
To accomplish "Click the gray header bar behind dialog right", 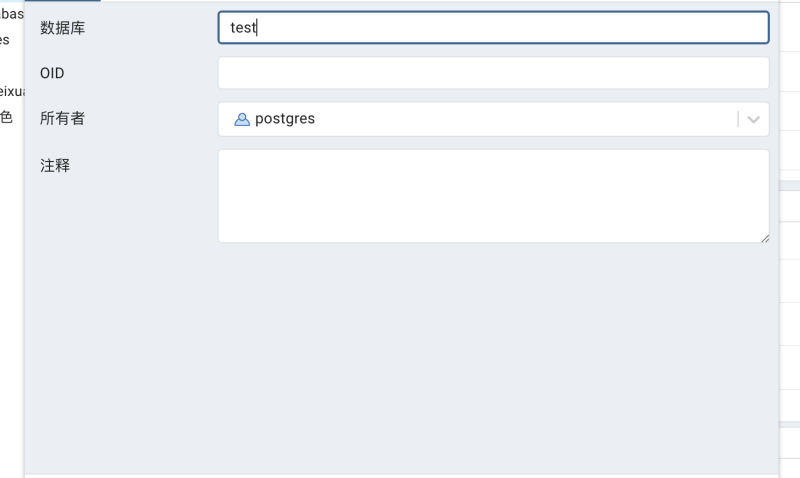I will pos(789,186).
